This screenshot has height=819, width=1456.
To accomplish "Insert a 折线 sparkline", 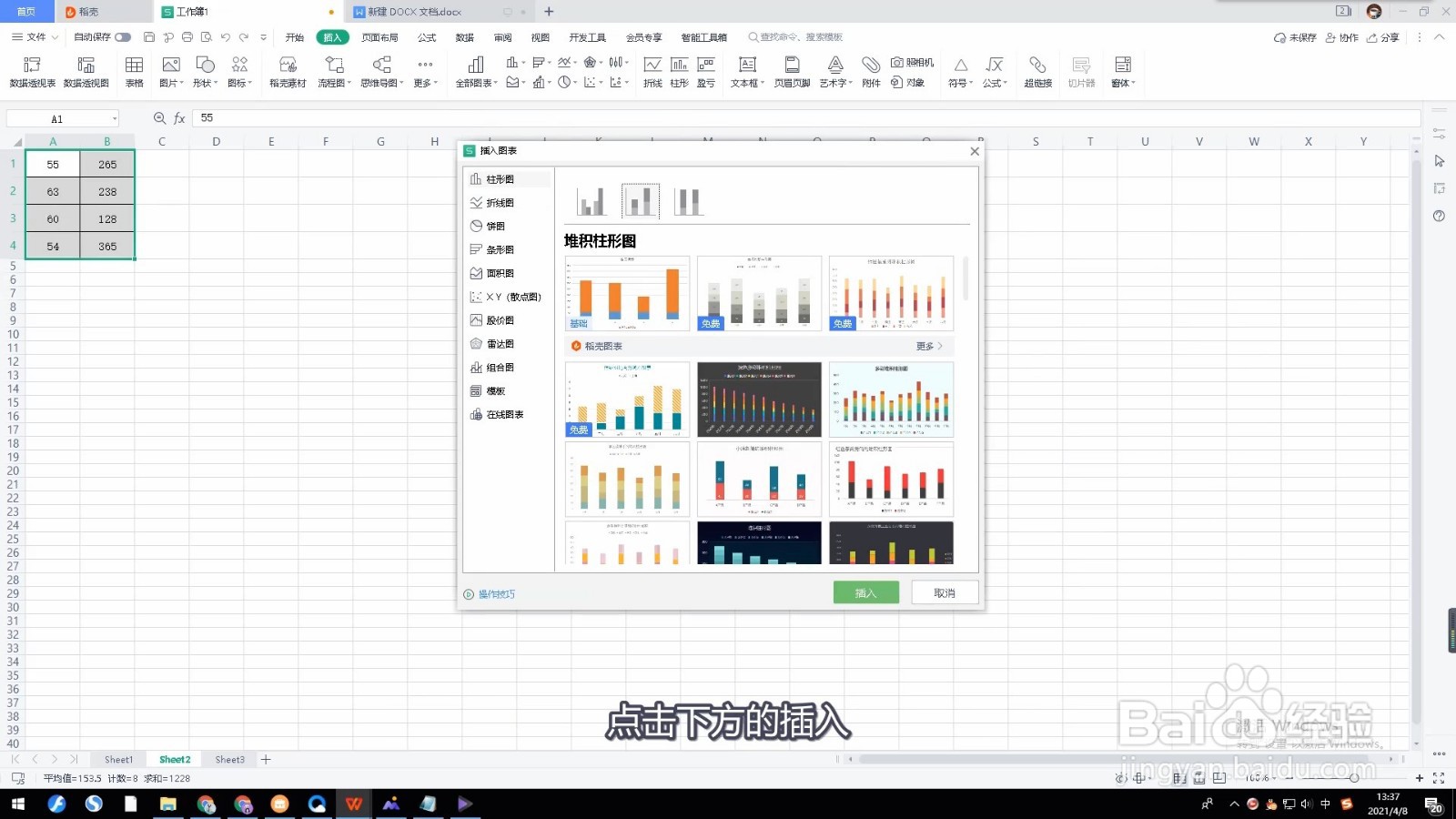I will tap(652, 71).
